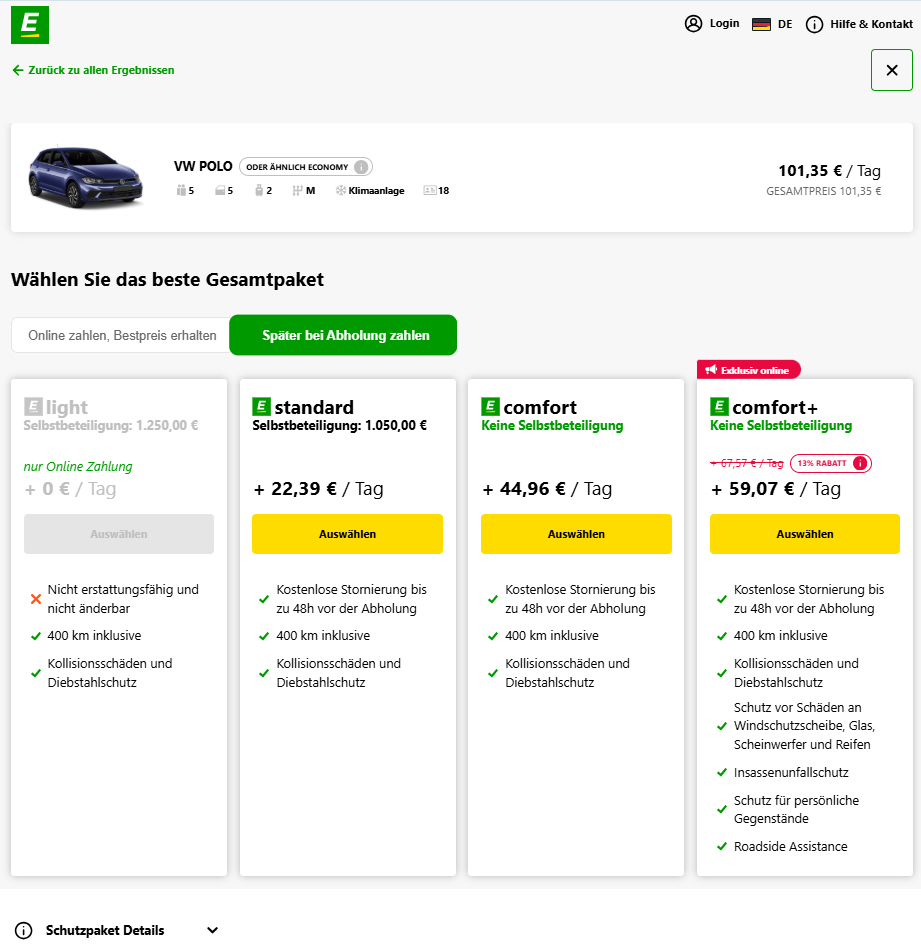Click Wählen Sie das beste Gesamtpaket heading

click(168, 279)
